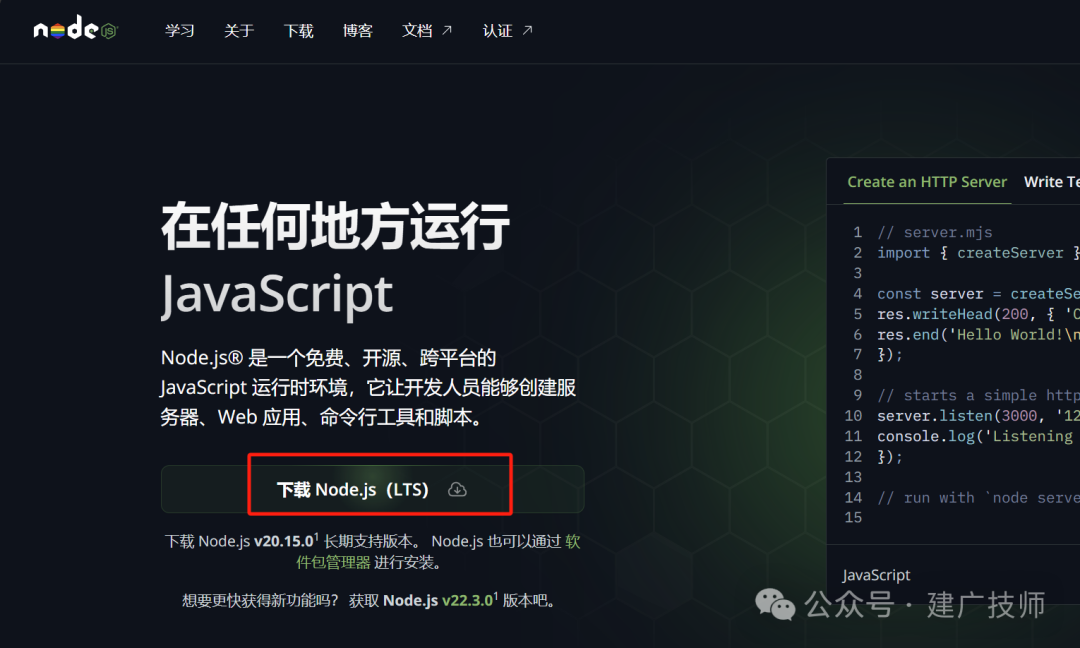The image size is (1080, 648).
Task: Click the server.listen(3000 code line
Action: tap(978, 416)
